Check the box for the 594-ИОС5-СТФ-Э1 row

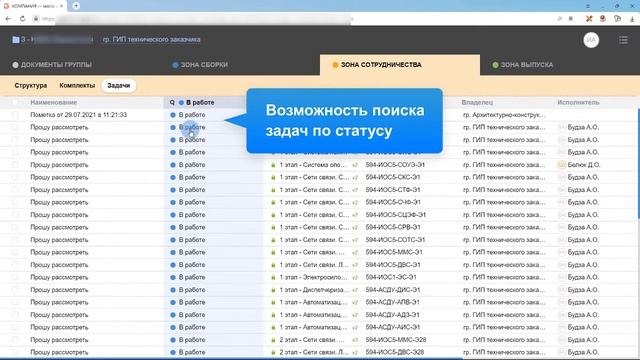coord(15,190)
